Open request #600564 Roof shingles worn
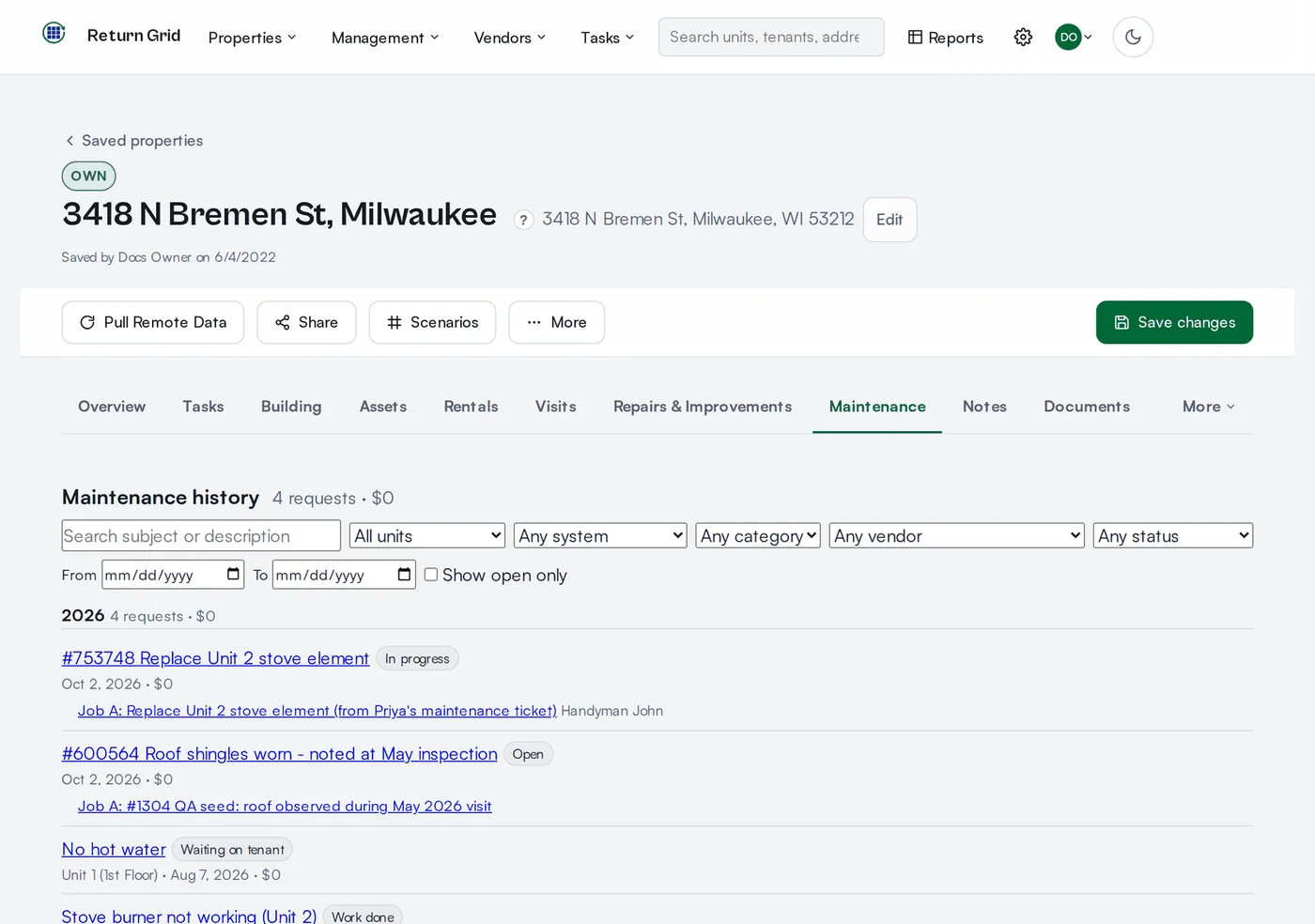 279,754
